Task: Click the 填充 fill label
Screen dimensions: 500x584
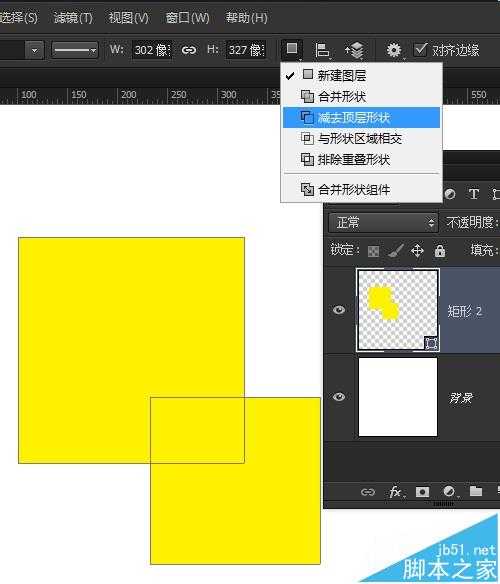Action: click(x=483, y=250)
